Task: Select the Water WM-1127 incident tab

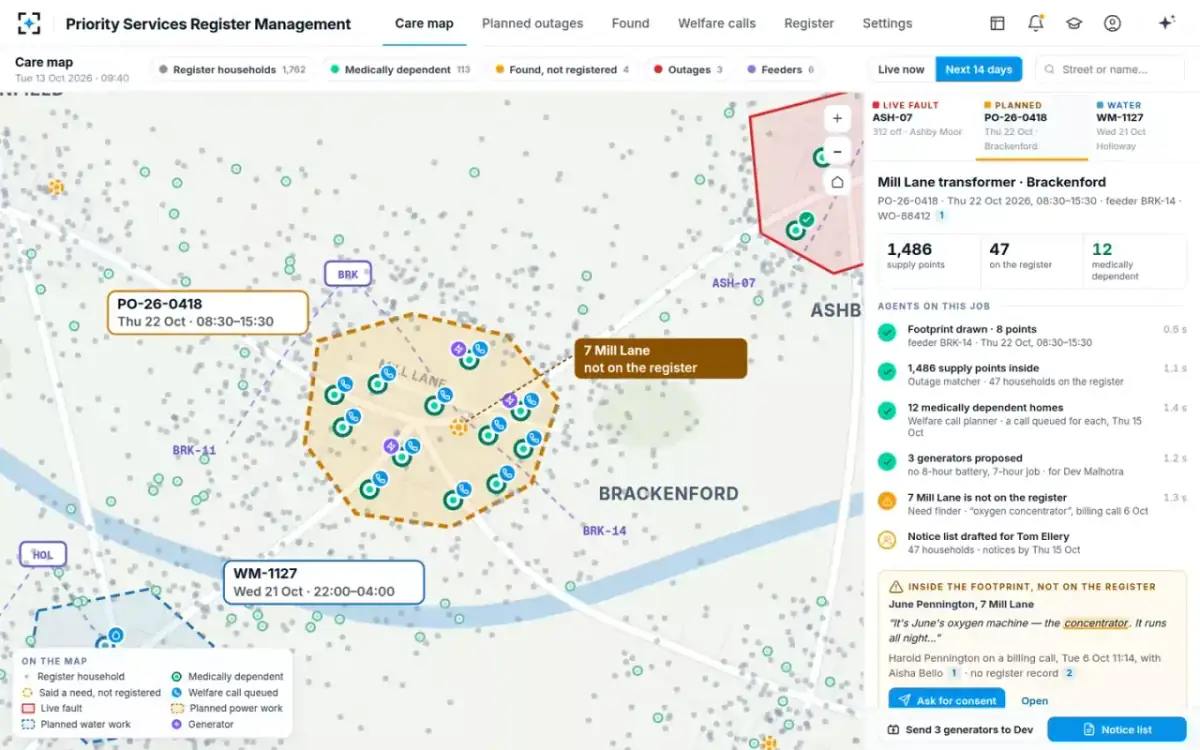Action: coord(1142,125)
